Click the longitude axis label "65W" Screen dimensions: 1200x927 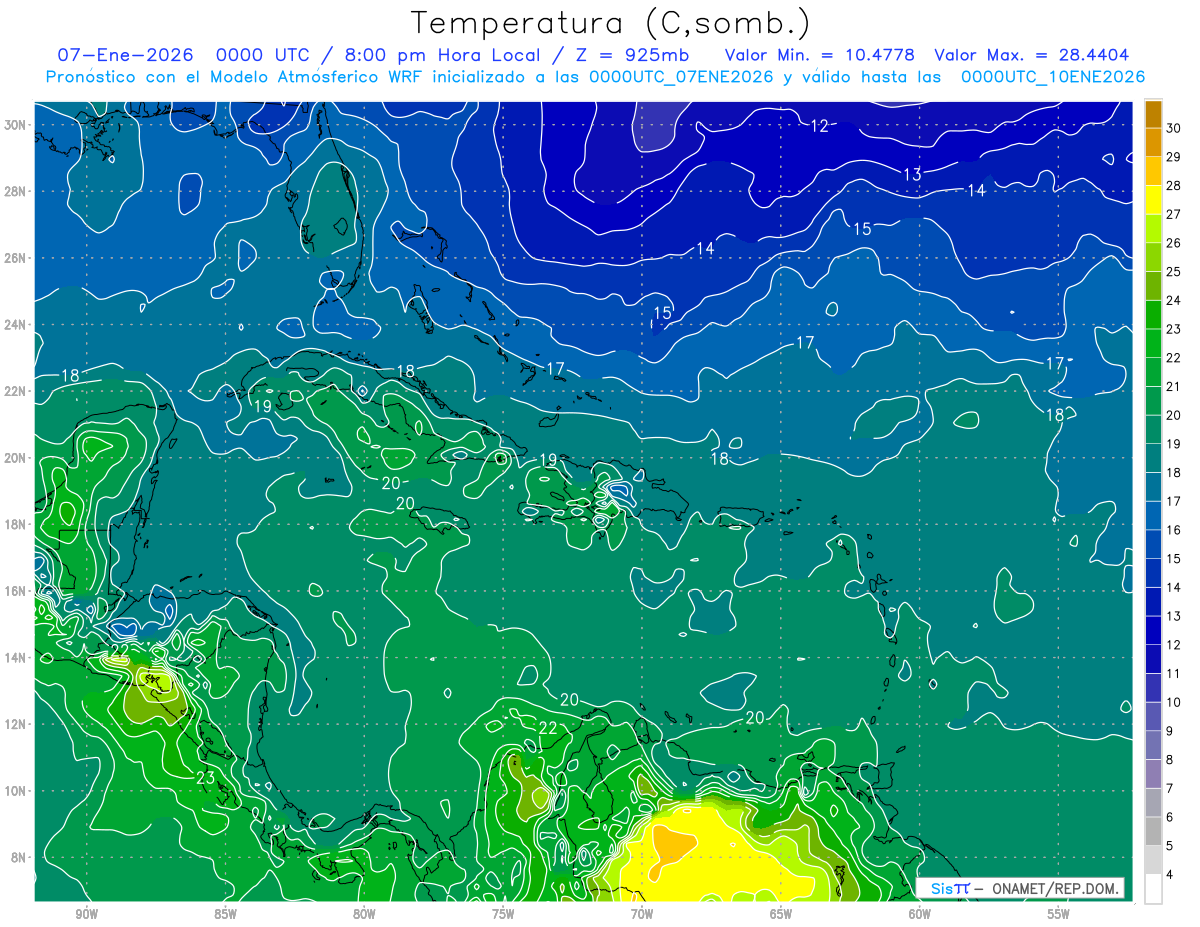coord(781,914)
